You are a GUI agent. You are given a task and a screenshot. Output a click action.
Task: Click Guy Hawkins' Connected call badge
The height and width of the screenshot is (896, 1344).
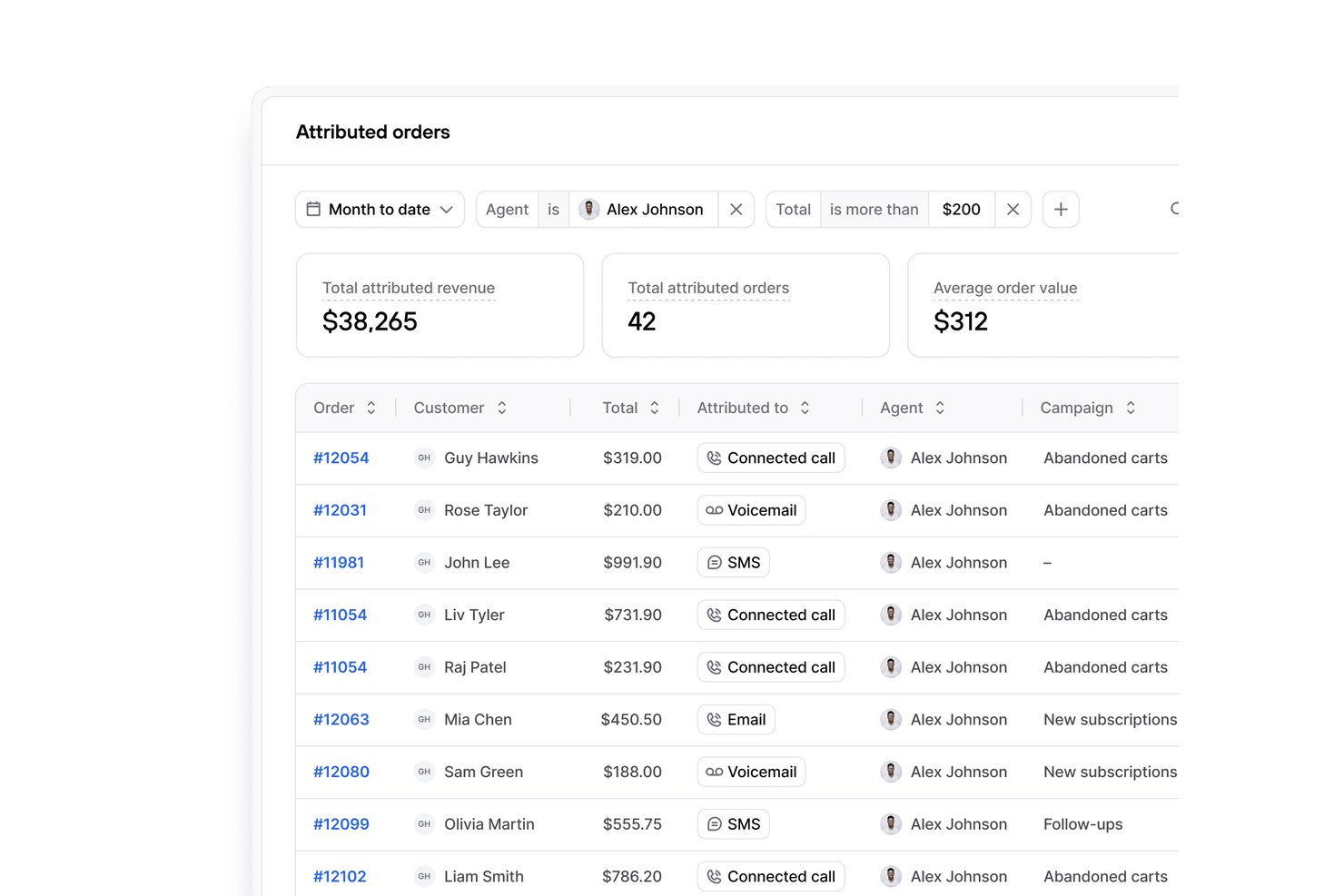tap(771, 458)
